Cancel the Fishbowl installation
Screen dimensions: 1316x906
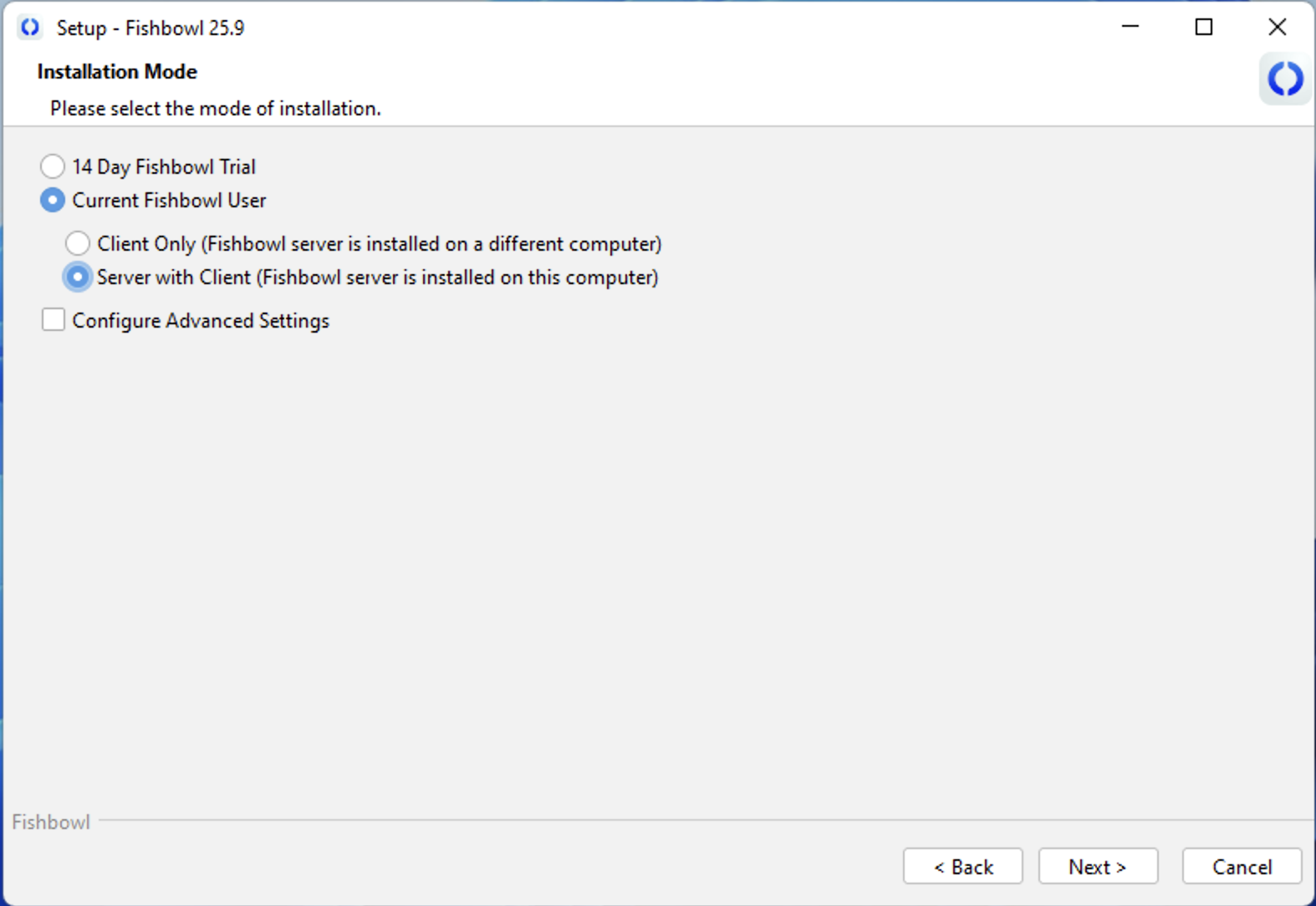[1242, 867]
